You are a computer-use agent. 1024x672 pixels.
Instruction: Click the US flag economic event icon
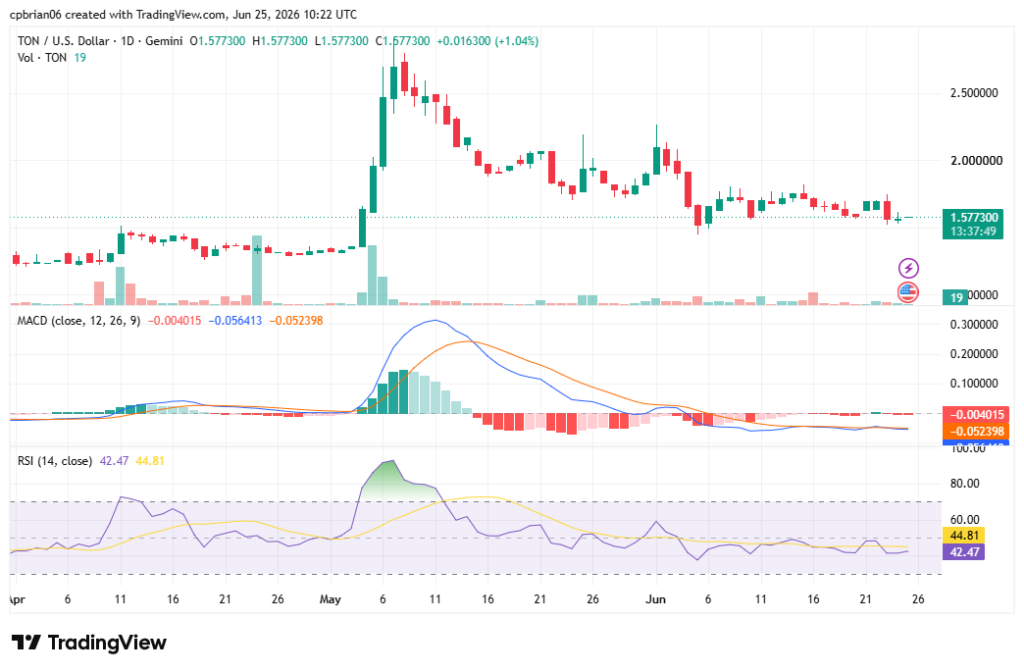tap(908, 291)
